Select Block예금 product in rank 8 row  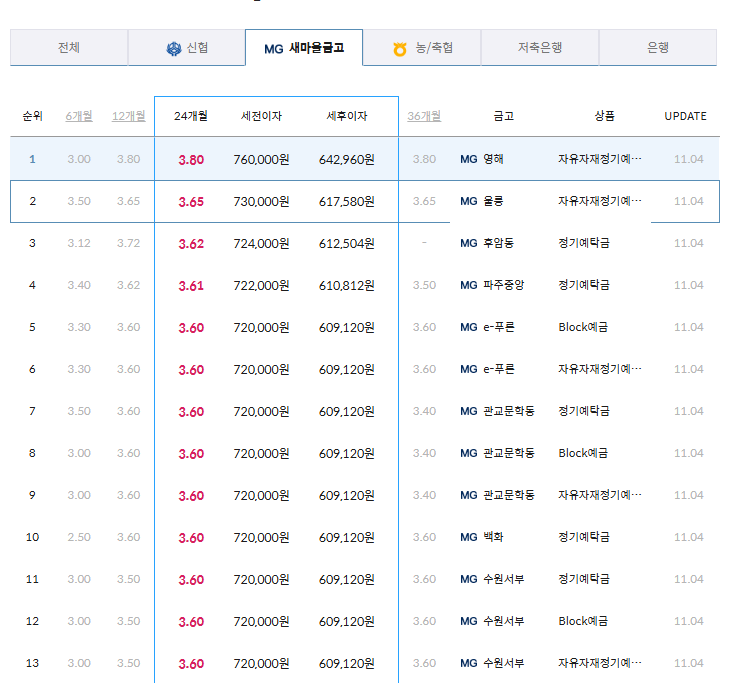583,453
